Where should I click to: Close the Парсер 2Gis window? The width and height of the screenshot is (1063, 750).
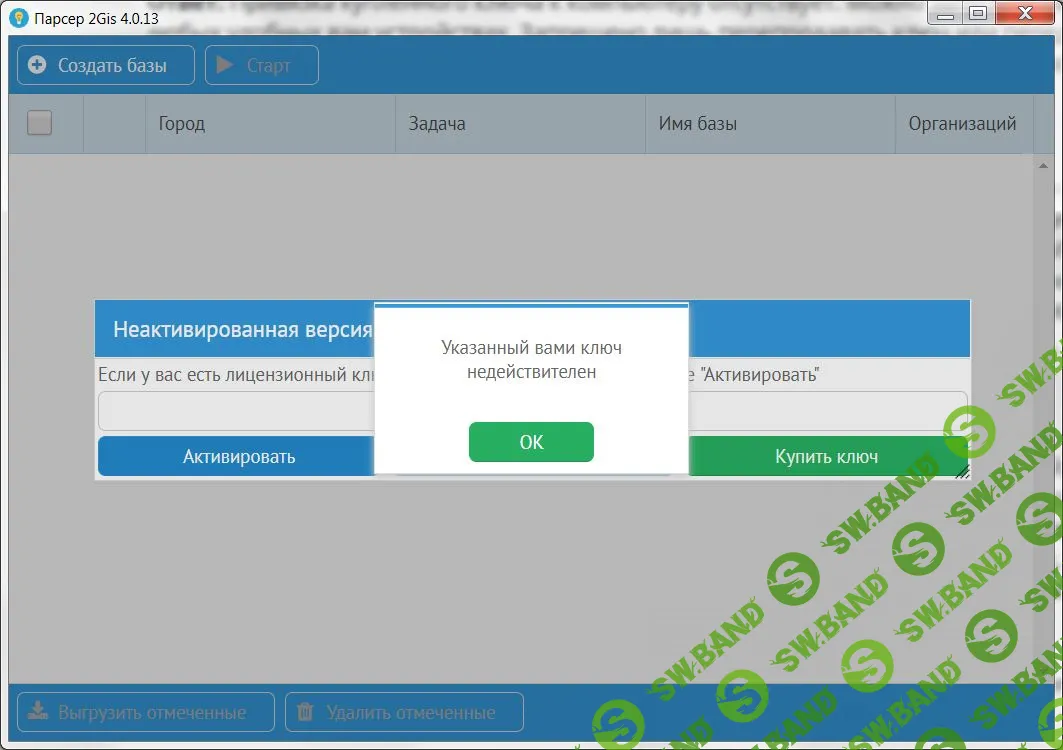click(1025, 13)
